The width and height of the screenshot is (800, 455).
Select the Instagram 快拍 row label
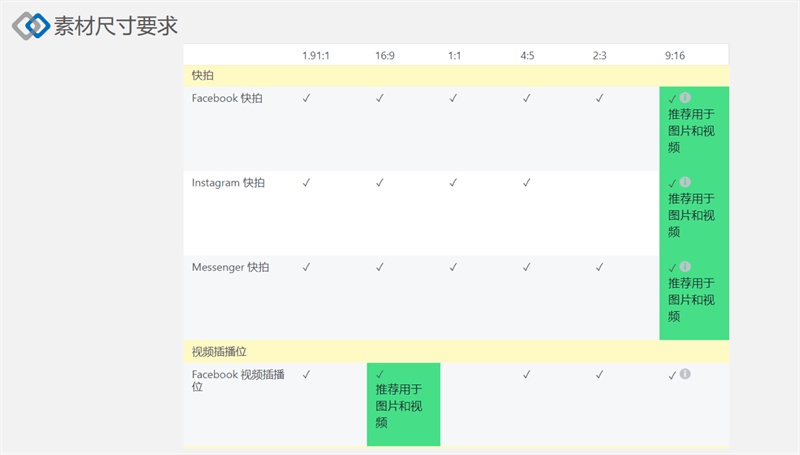228,183
